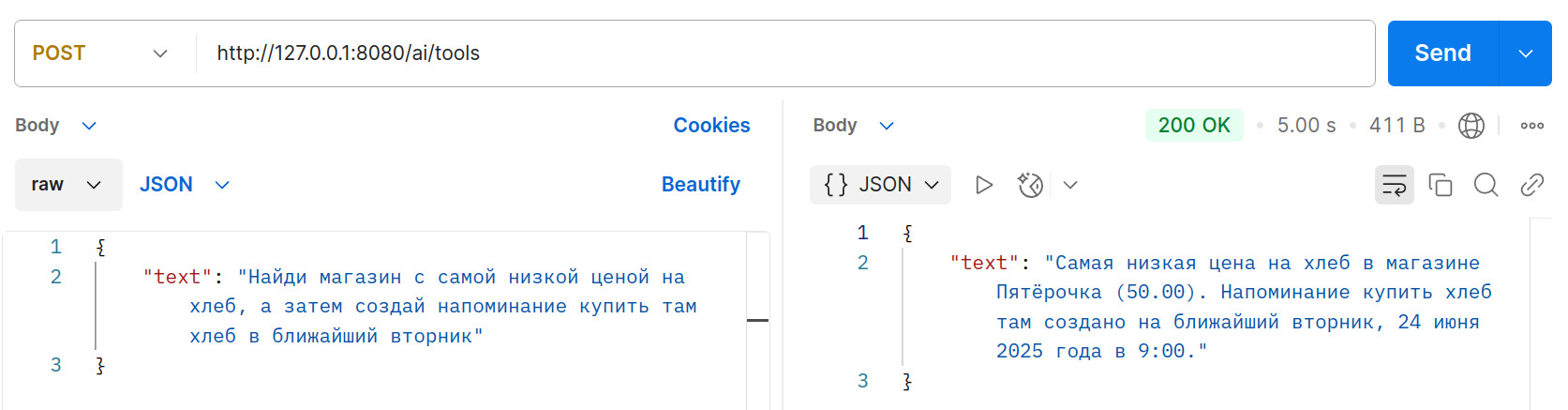The height and width of the screenshot is (410, 1568).
Task: Click the request URL field
Action: pos(784,53)
